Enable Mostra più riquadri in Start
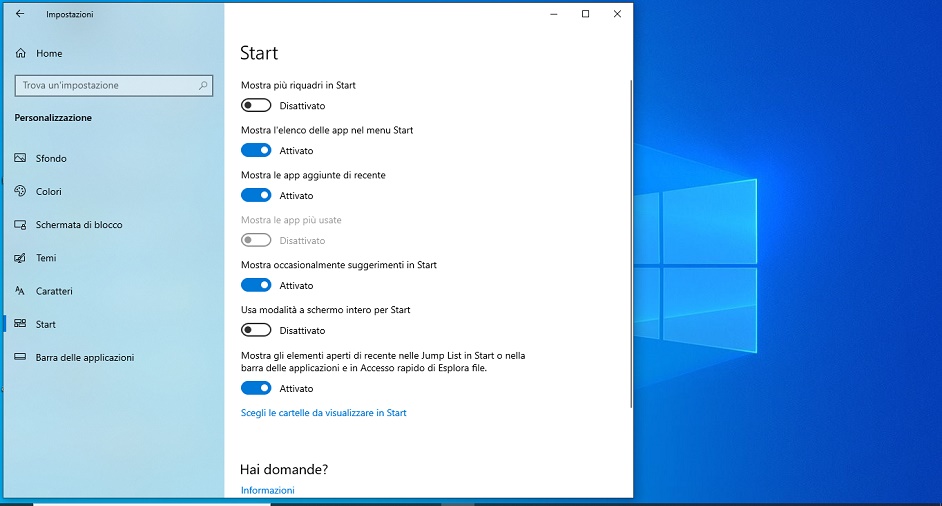 [x=256, y=105]
